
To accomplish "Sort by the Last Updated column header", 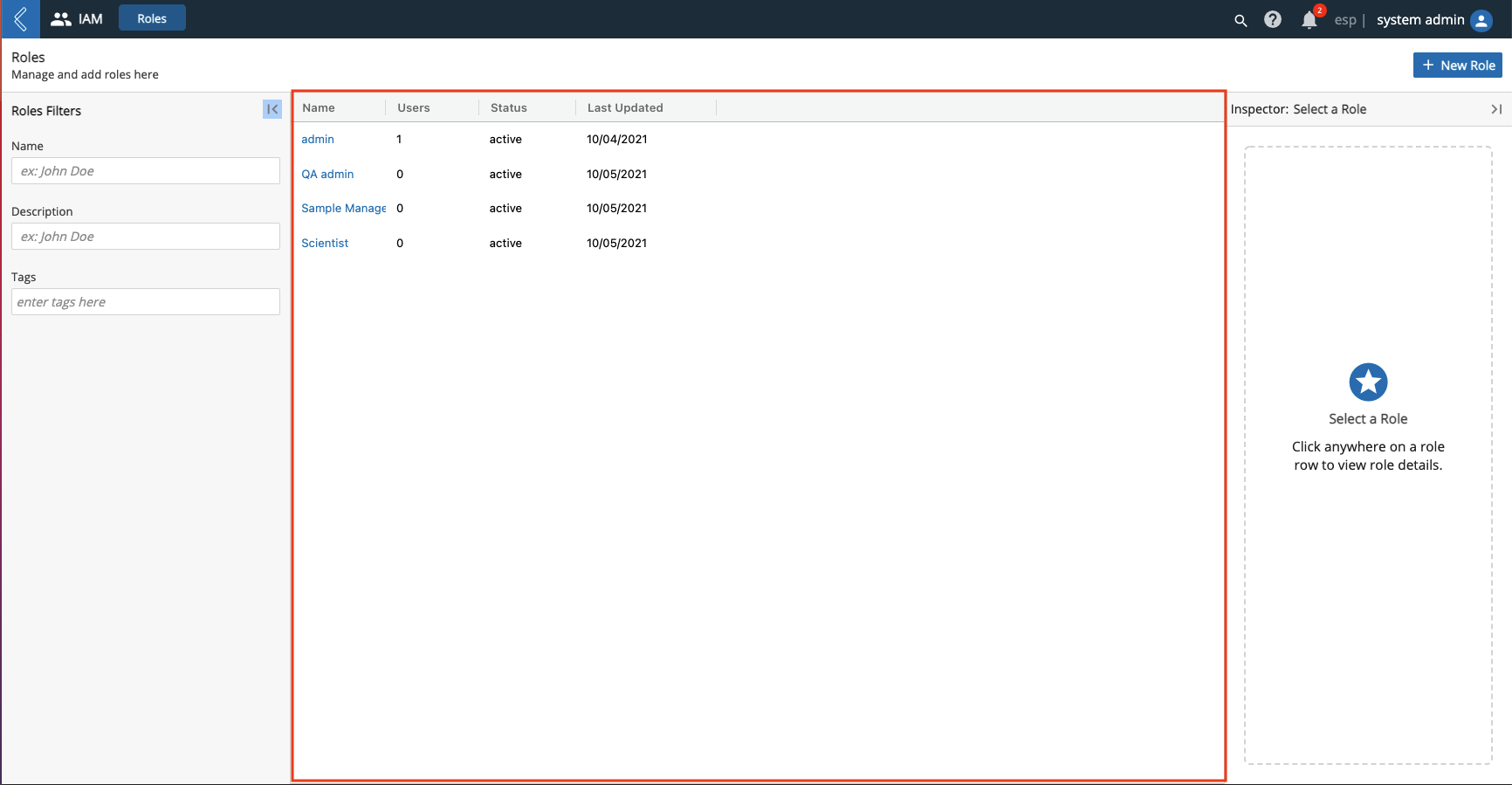I will click(625, 107).
